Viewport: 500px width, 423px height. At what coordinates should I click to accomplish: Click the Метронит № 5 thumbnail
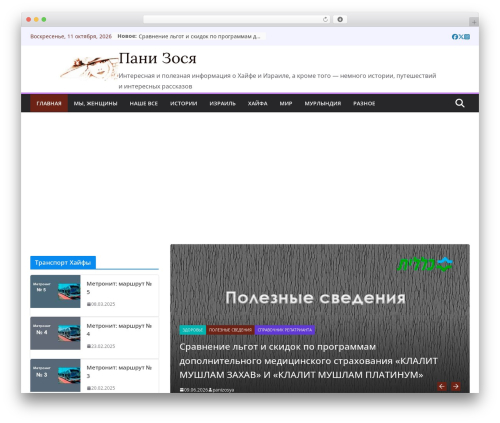(x=55, y=291)
